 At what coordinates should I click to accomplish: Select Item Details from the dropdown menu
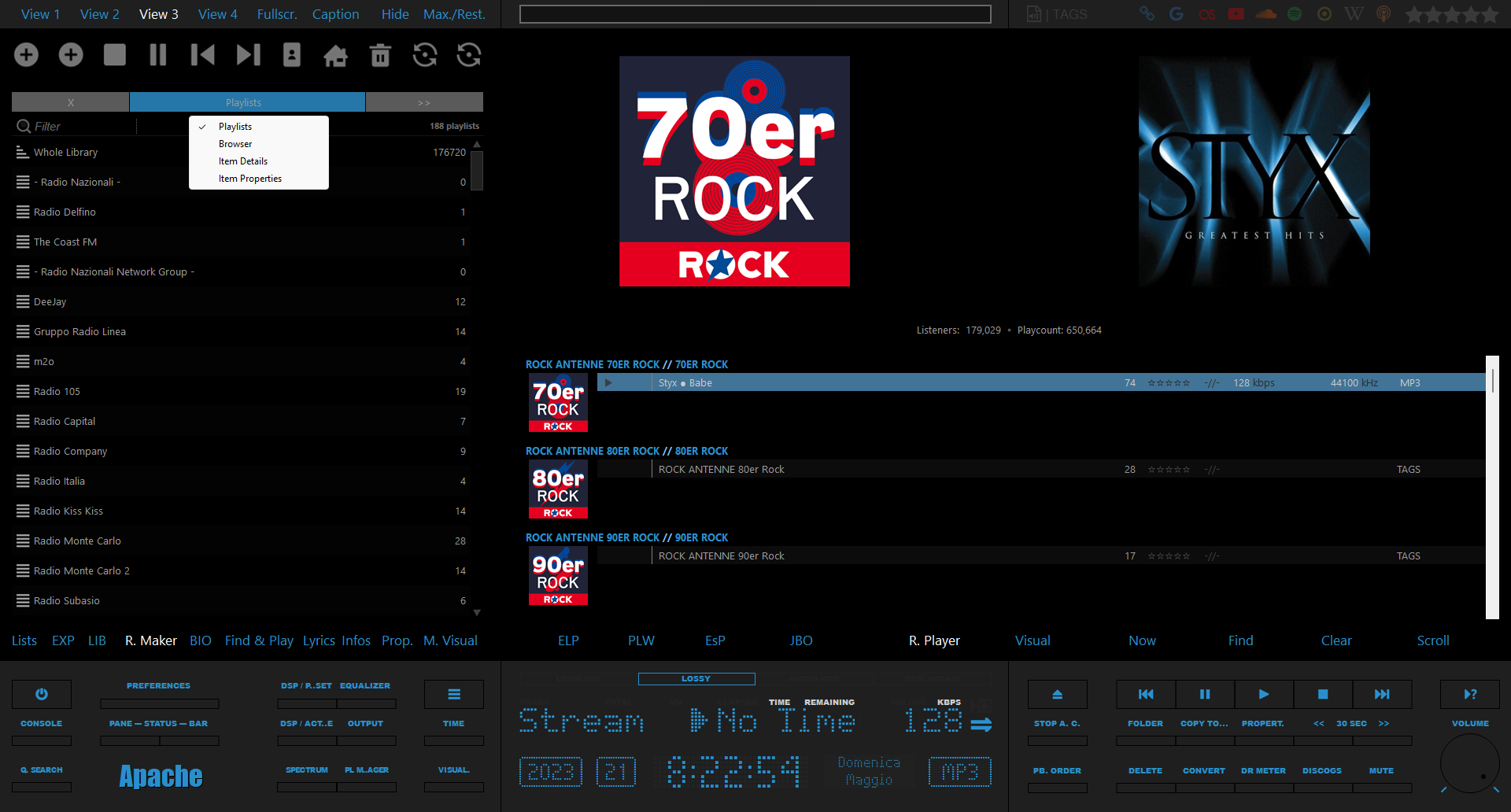(x=259, y=161)
